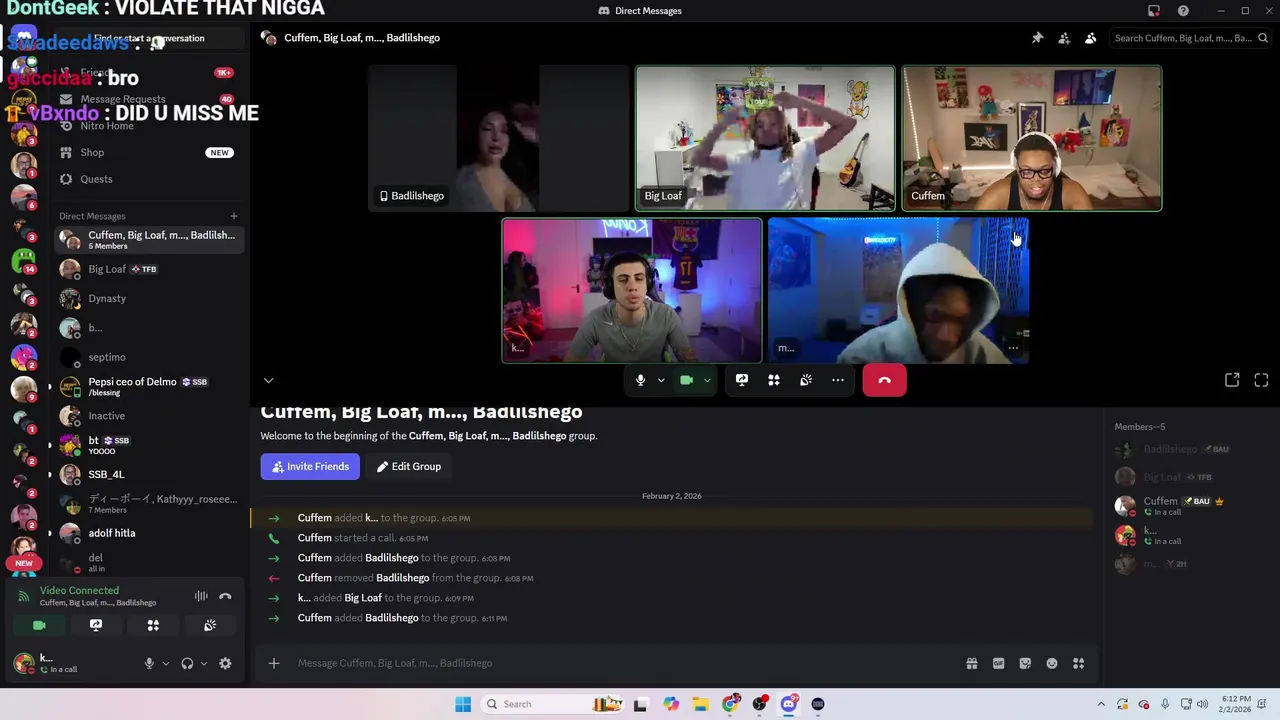Image resolution: width=1280 pixels, height=720 pixels.
Task: Open the Shop page
Action: 146,152
